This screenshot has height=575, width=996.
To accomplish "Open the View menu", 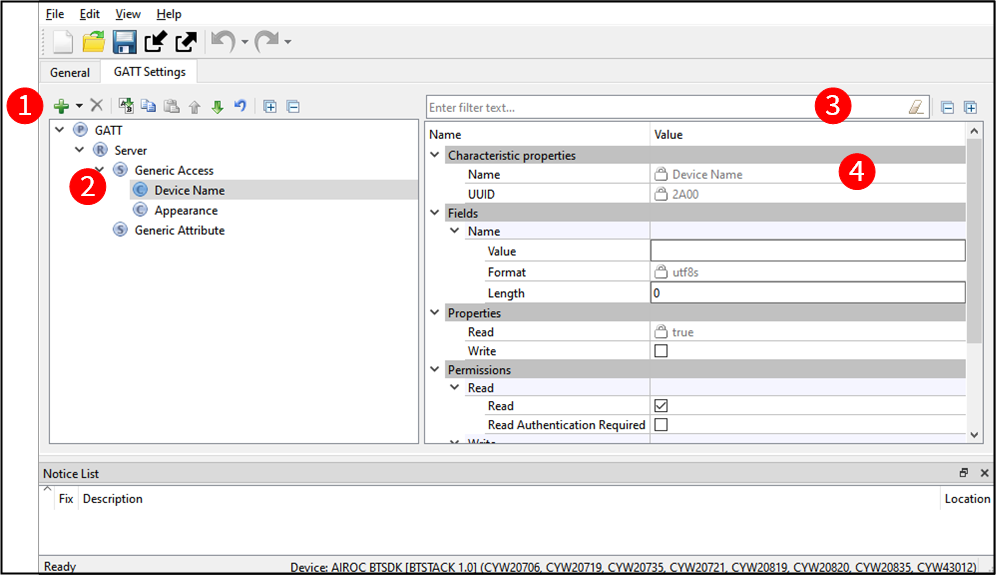I will click(x=128, y=14).
